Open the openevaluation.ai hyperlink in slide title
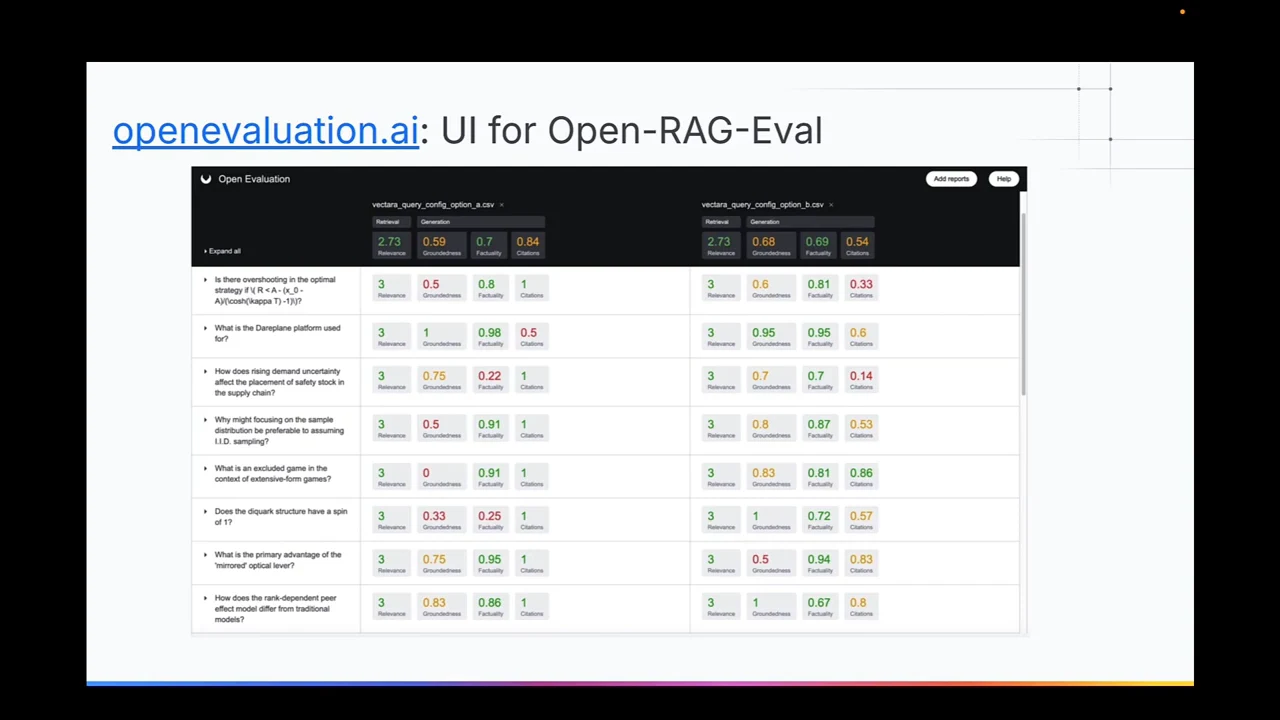The width and height of the screenshot is (1280, 720). (265, 131)
